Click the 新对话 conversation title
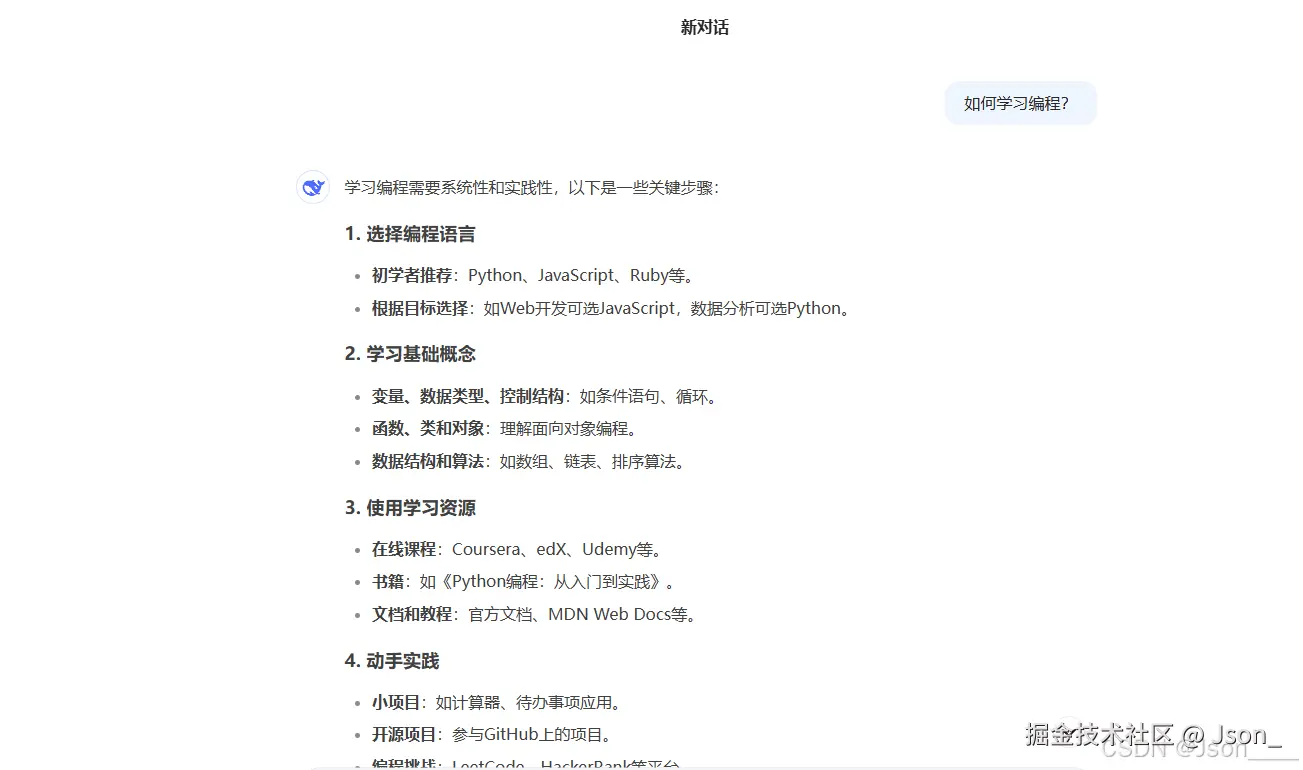1303x770 pixels. (x=705, y=28)
